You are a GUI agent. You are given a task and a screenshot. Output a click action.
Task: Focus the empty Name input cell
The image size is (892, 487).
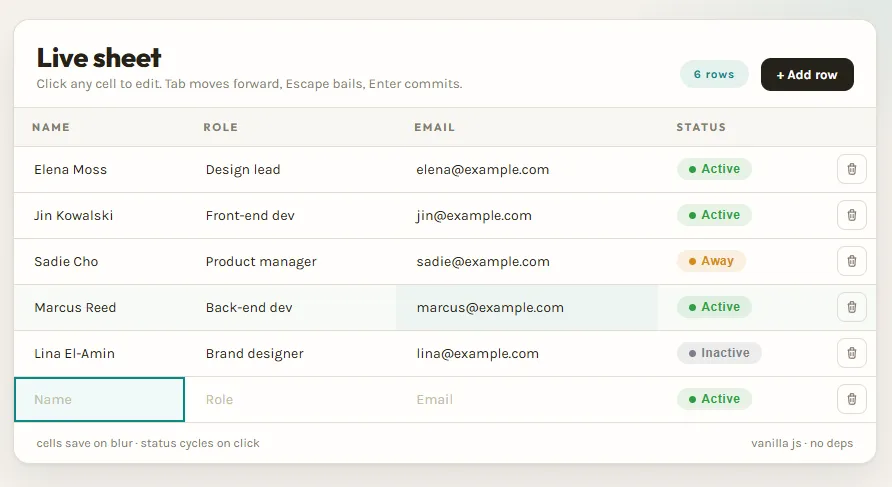100,399
